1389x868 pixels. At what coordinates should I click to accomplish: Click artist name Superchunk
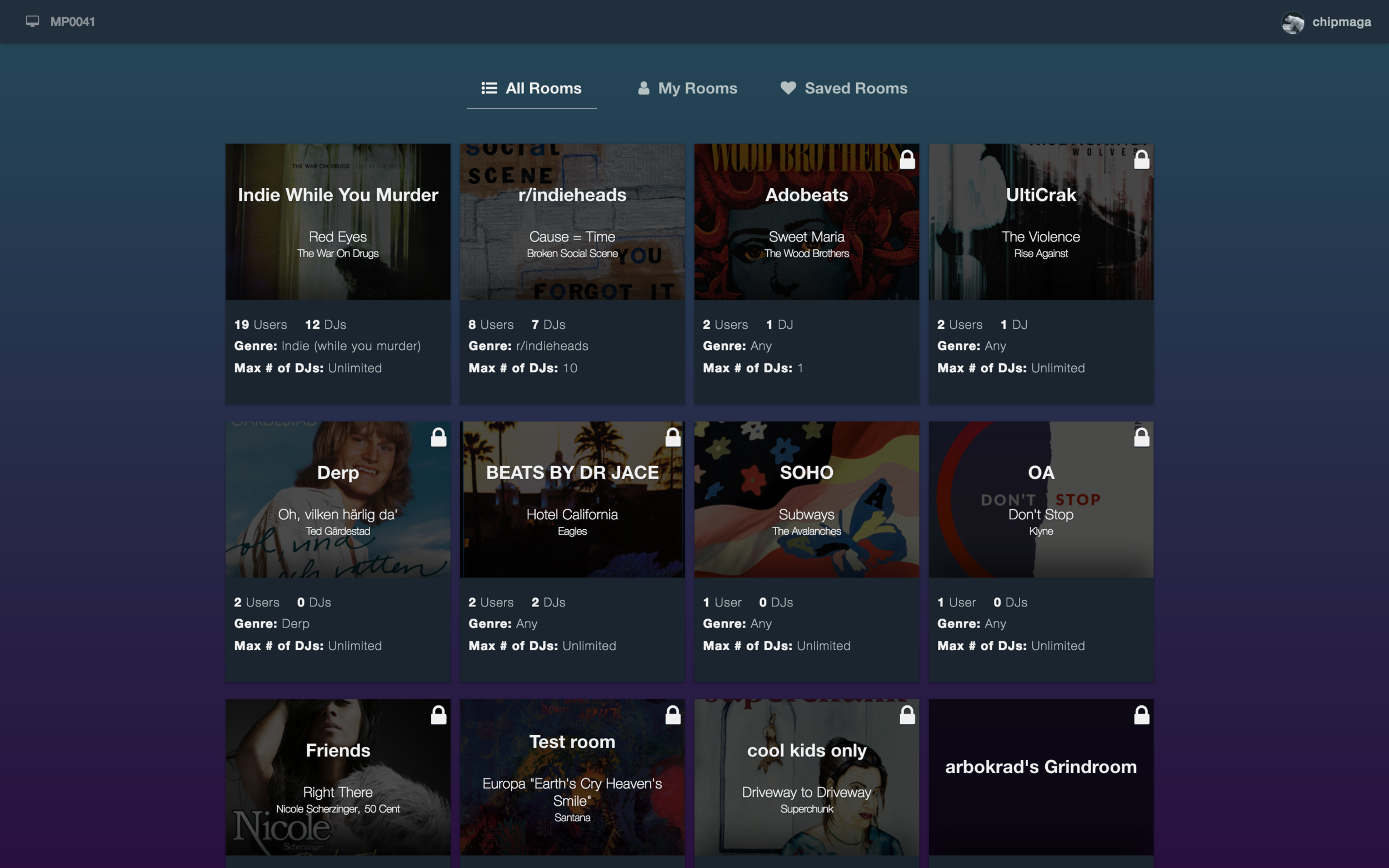806,809
